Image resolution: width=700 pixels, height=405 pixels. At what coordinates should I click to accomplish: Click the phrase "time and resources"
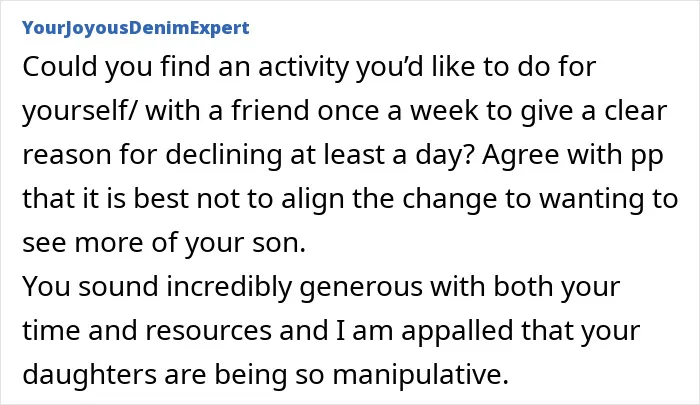pos(147,331)
